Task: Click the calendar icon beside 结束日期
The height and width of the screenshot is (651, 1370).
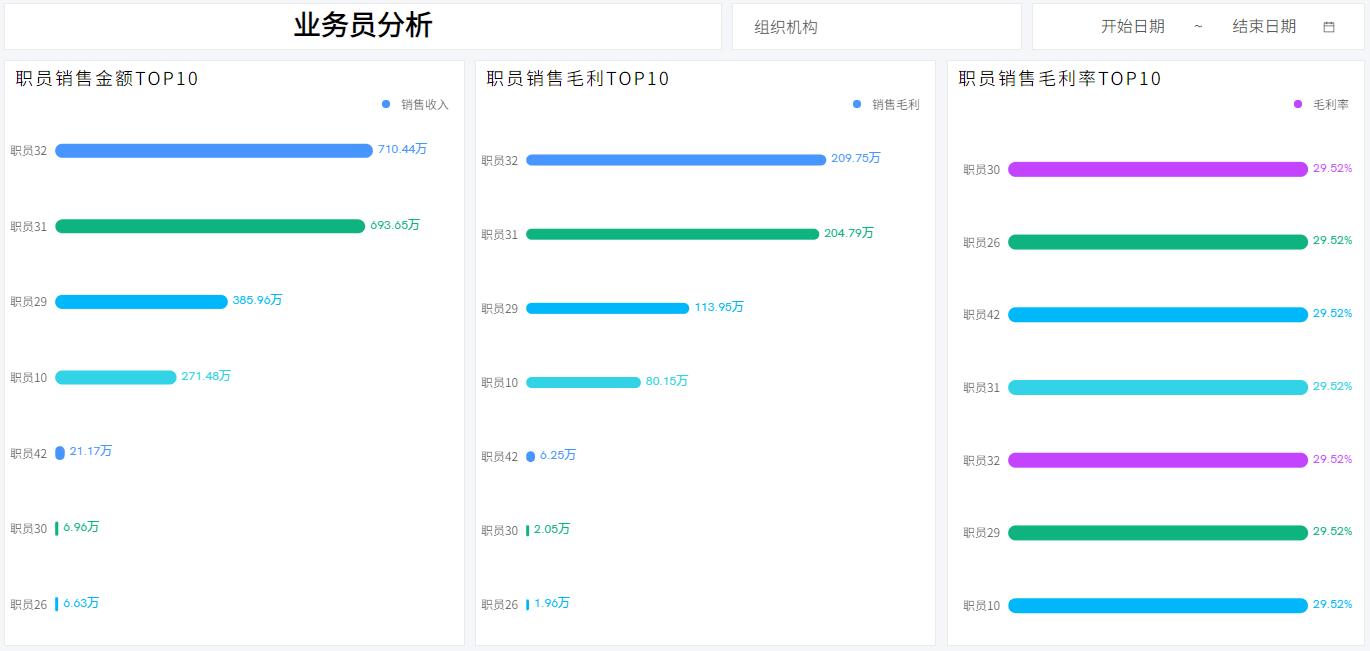Action: (x=1330, y=27)
